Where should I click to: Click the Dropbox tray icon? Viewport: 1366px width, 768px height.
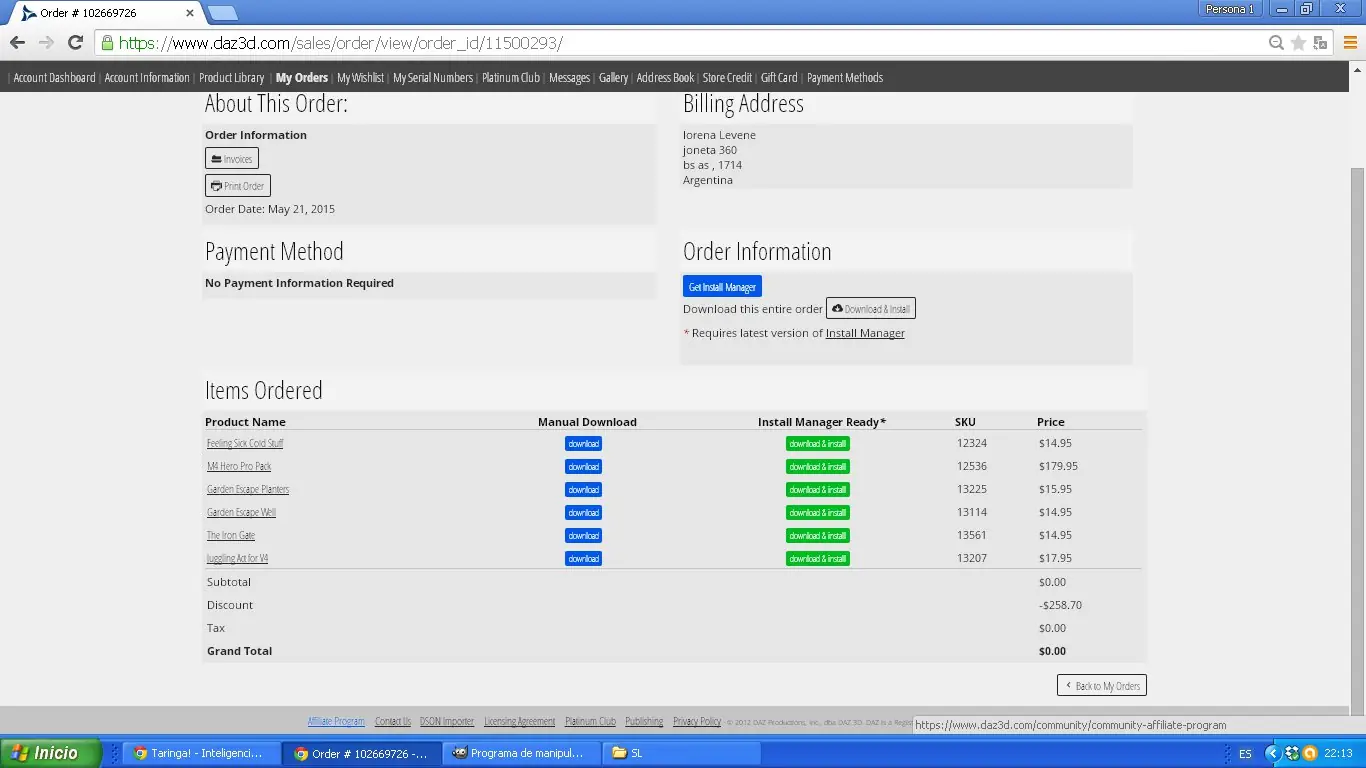1292,753
